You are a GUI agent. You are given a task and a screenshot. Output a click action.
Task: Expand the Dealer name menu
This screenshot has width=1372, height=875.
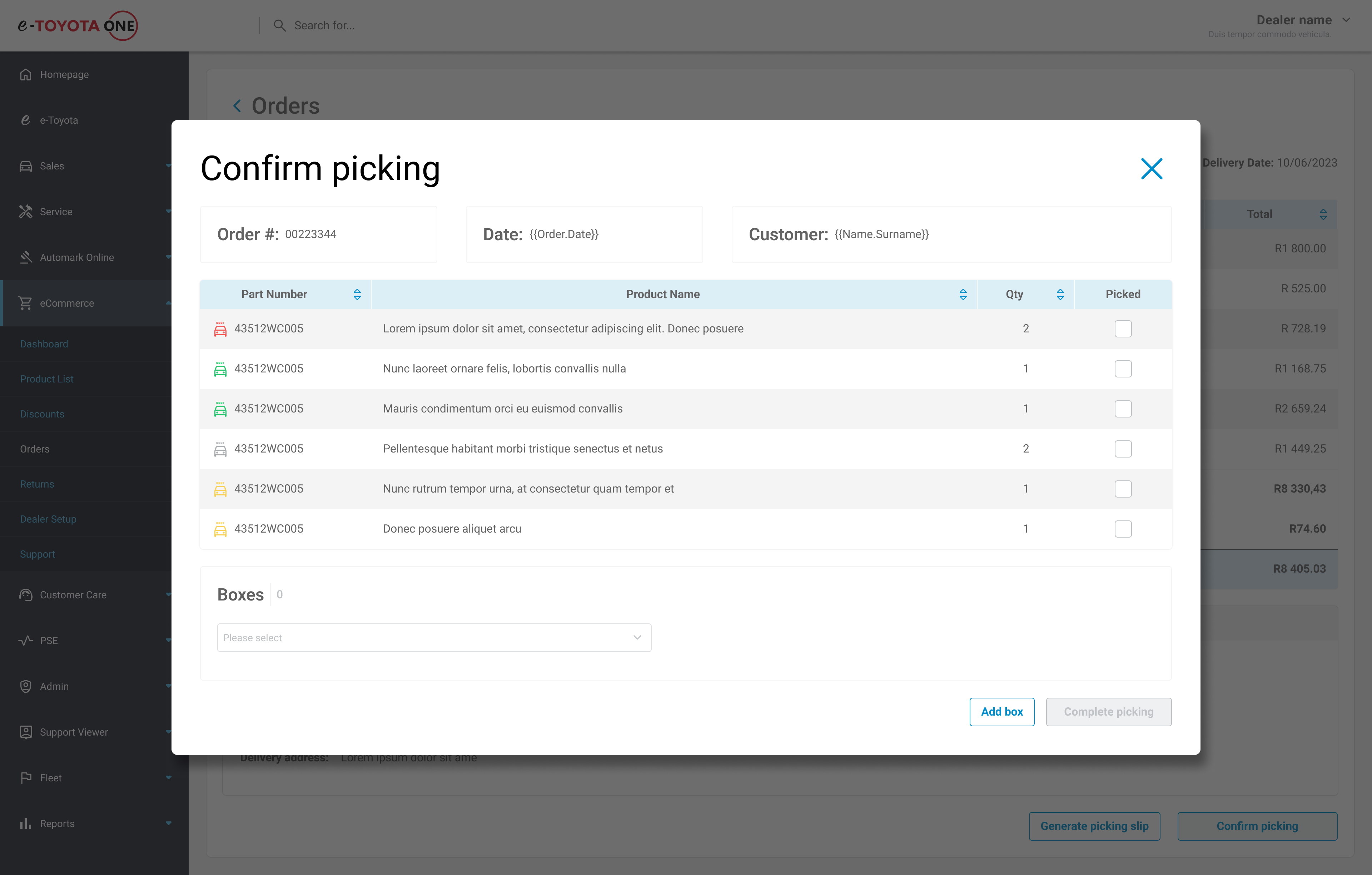tap(1346, 20)
